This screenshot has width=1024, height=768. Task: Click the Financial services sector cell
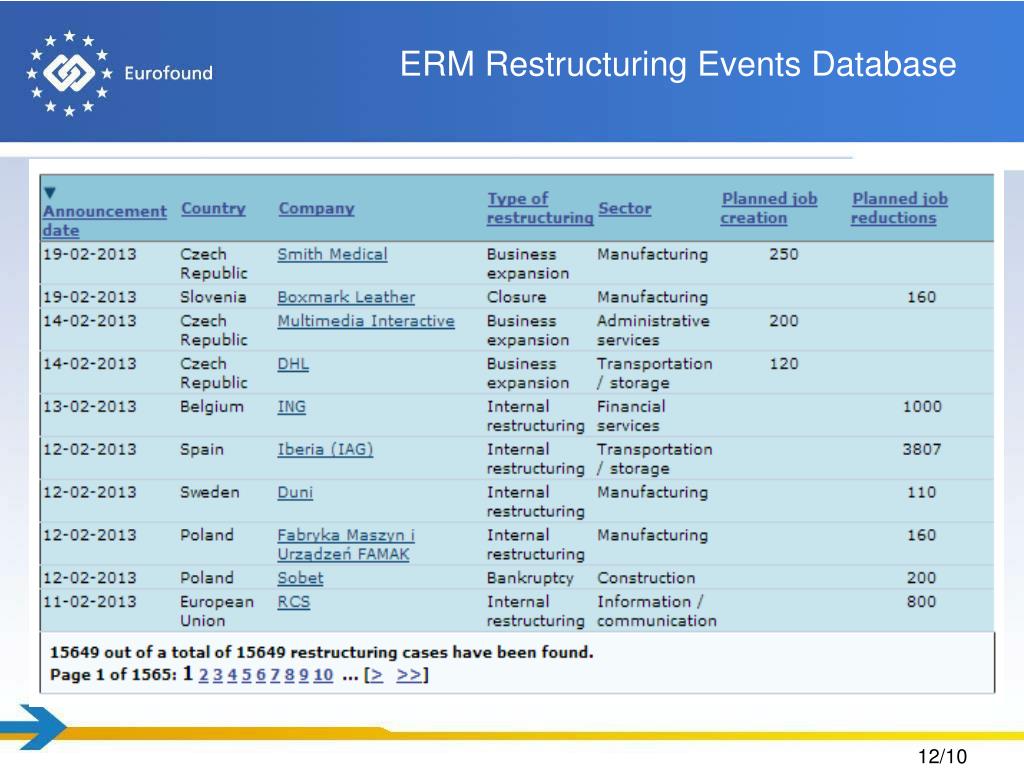coord(631,416)
